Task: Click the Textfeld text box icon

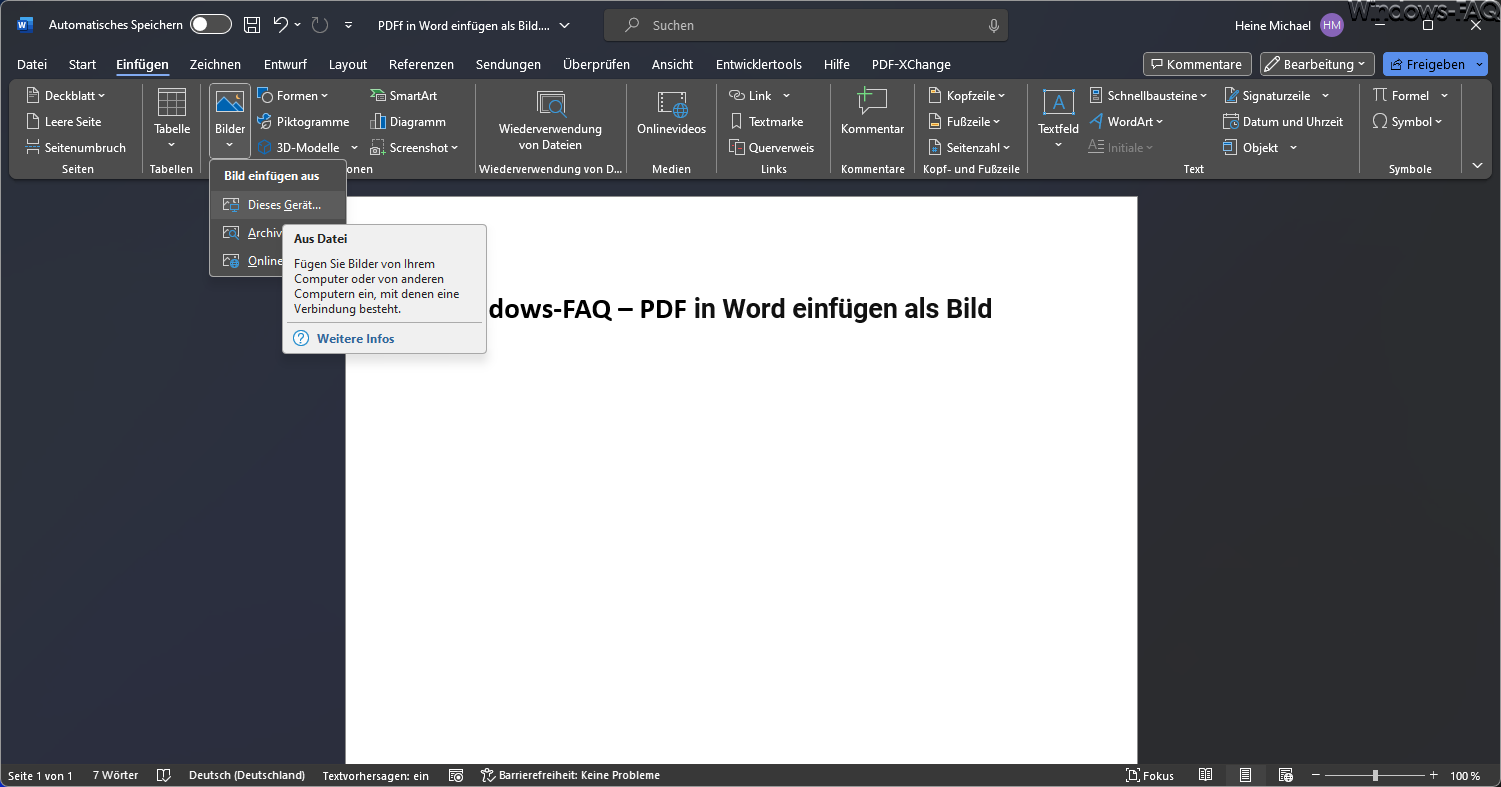Action: coord(1058,103)
